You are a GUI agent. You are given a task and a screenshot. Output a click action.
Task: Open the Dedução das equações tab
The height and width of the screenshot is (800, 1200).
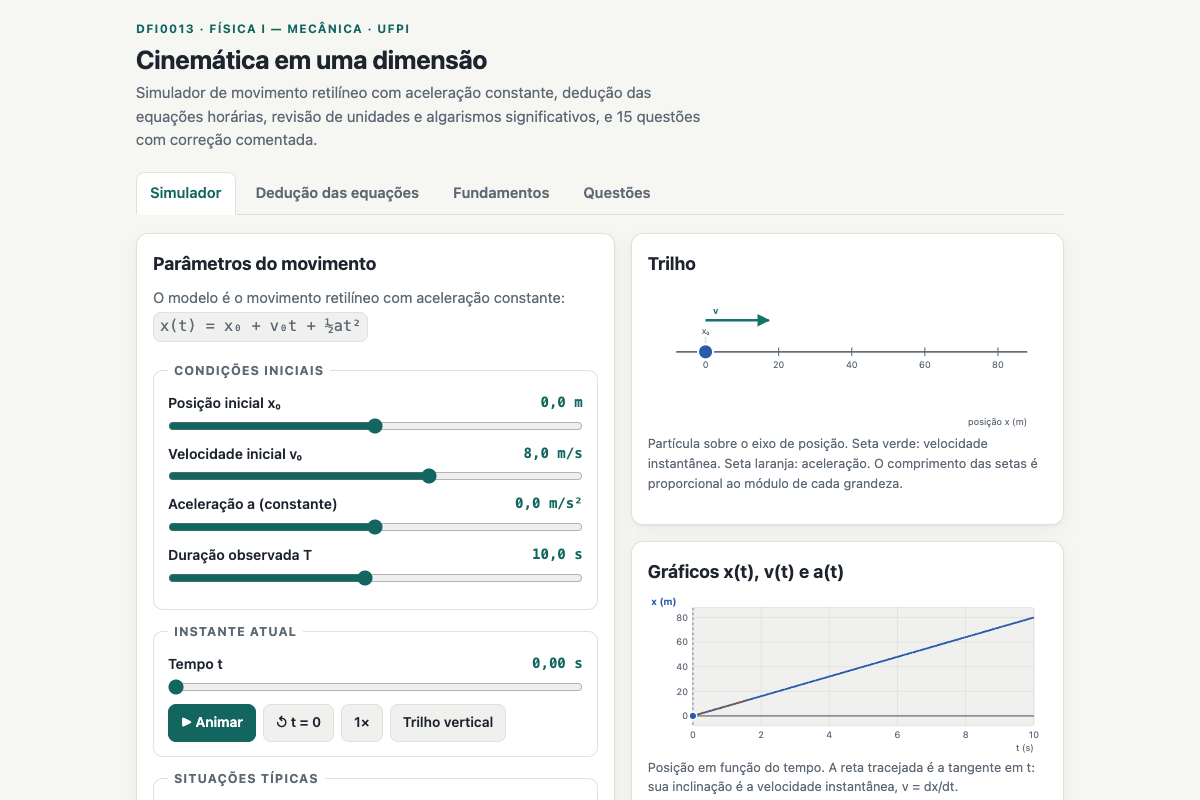pos(337,193)
